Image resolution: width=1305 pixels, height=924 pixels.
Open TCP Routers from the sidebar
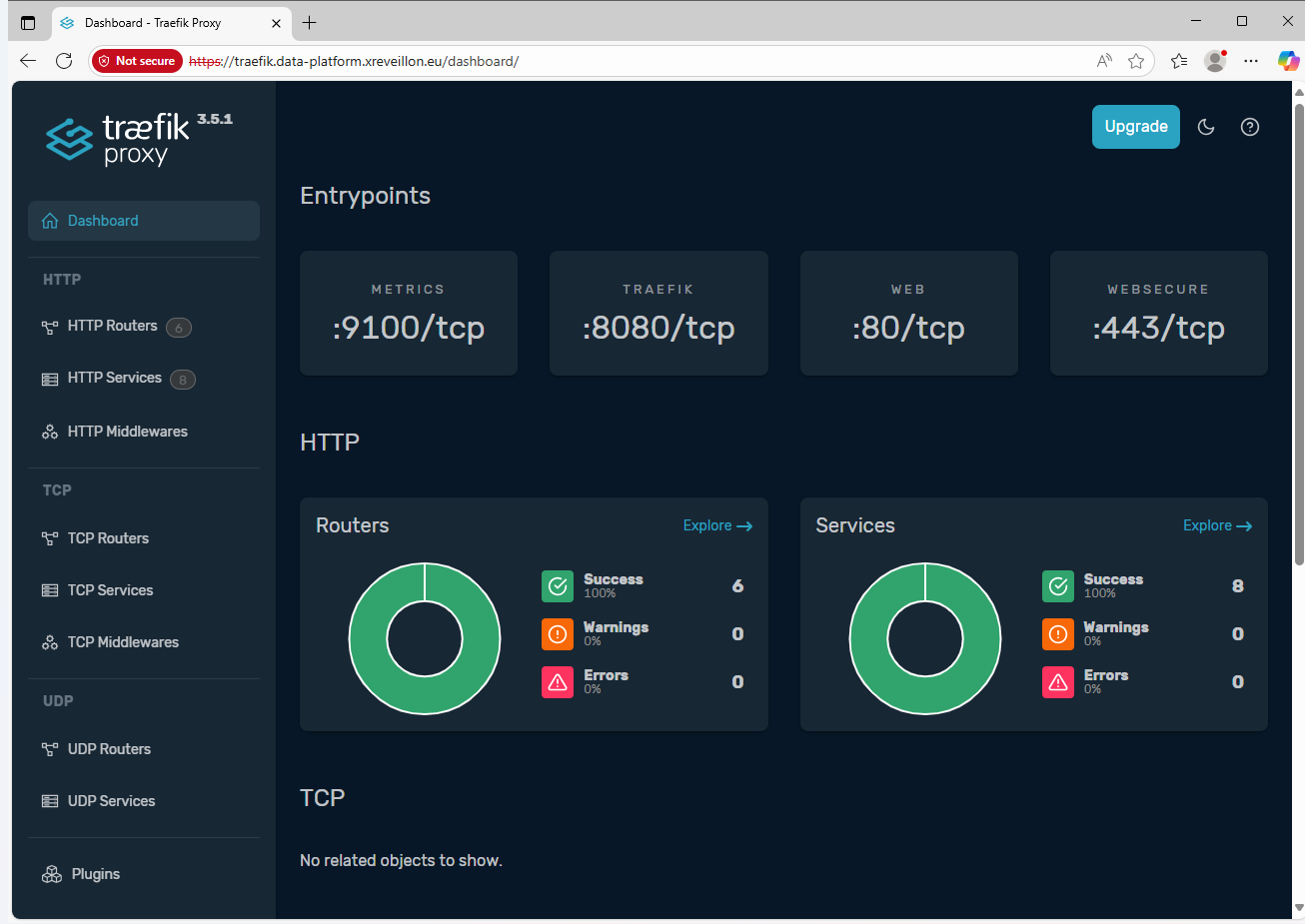coord(108,537)
